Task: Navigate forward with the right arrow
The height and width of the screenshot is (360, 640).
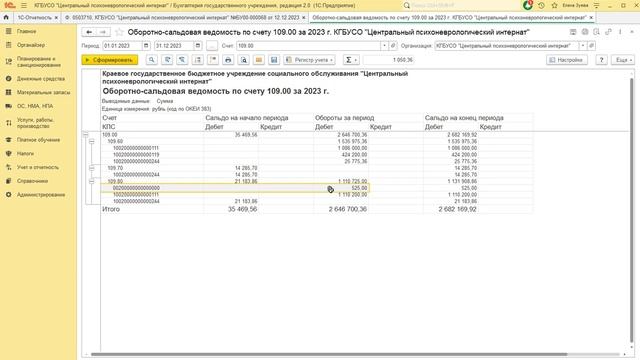Action: 103,32
